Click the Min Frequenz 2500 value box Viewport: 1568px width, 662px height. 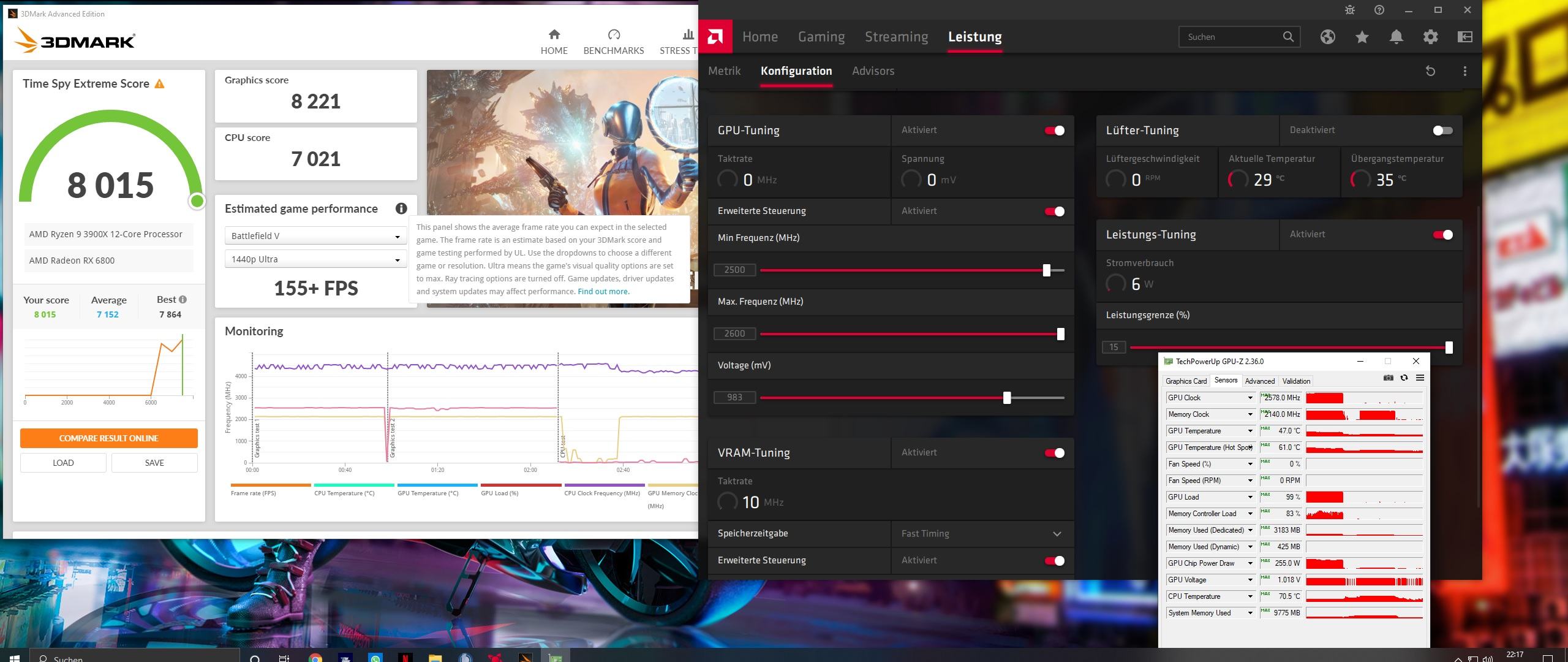coord(734,270)
